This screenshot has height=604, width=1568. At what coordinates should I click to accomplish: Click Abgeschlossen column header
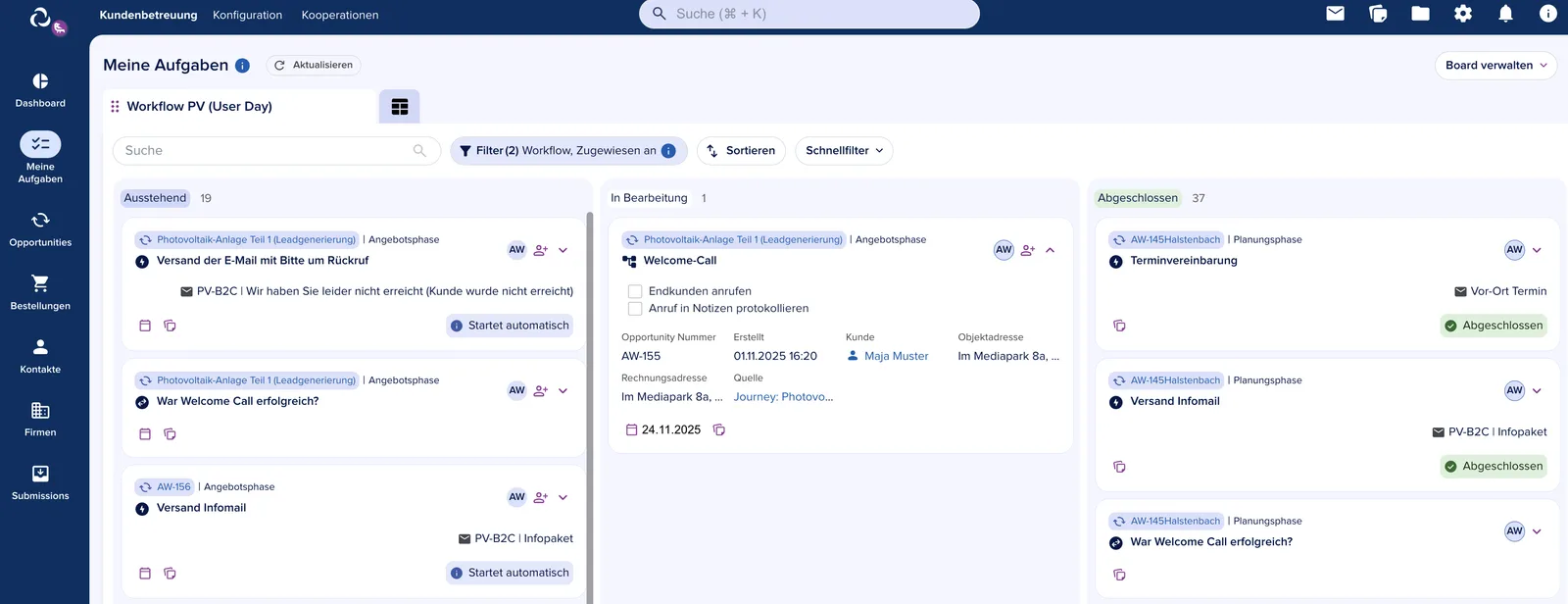1137,198
